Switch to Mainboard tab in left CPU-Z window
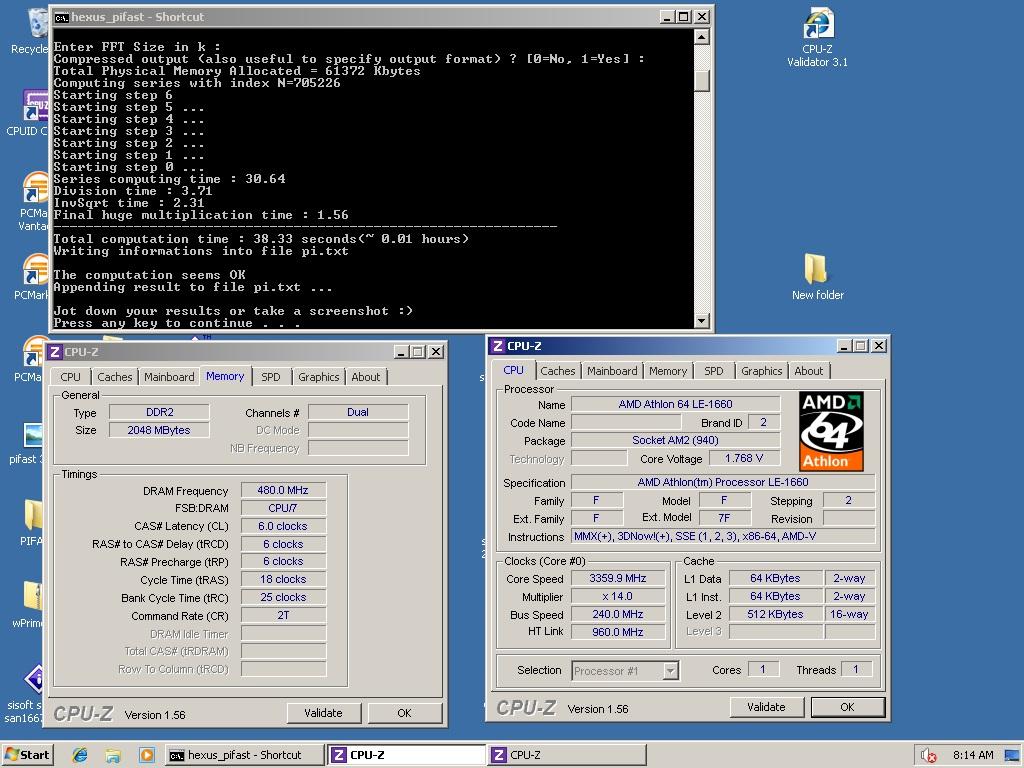1024x768 pixels. pos(169,377)
